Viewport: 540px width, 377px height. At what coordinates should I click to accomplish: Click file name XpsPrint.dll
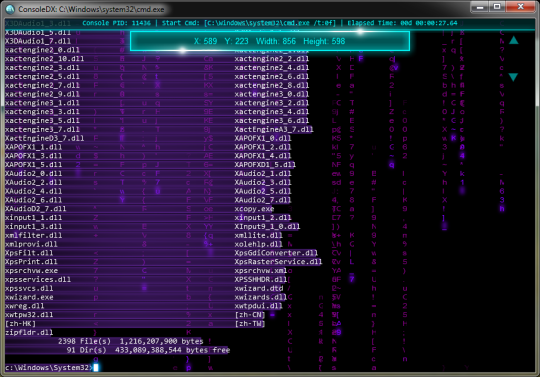click(x=31, y=262)
